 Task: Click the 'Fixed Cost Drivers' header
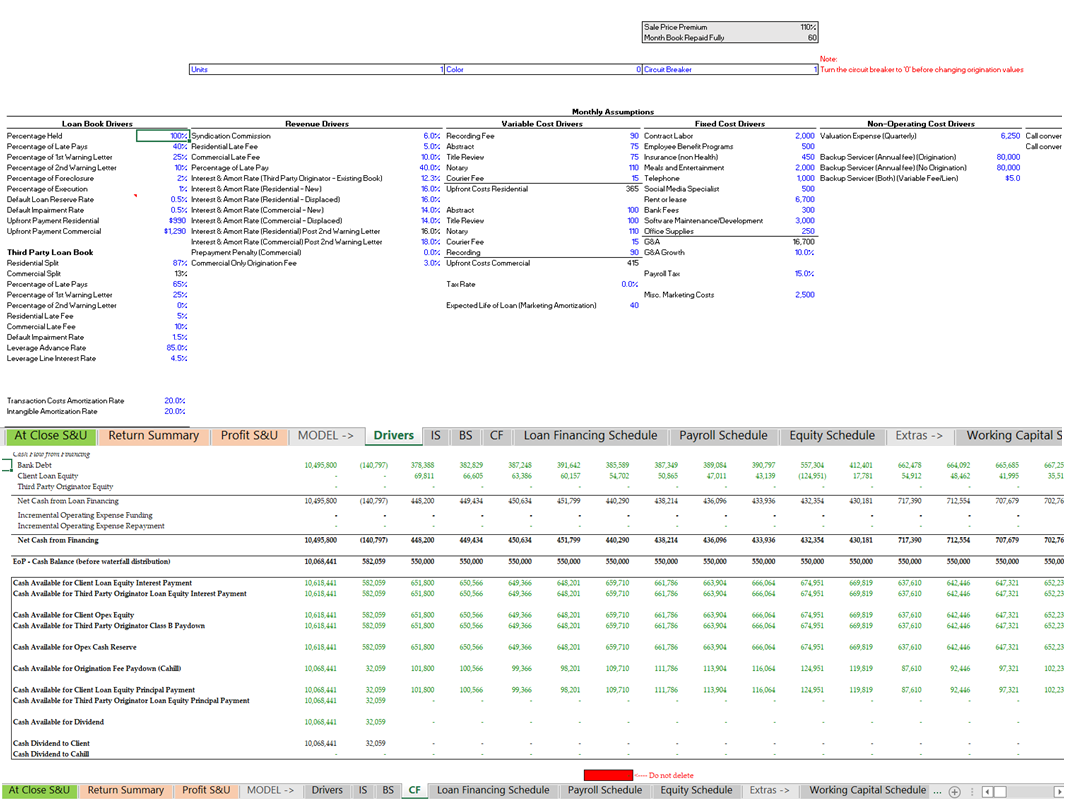coord(729,124)
